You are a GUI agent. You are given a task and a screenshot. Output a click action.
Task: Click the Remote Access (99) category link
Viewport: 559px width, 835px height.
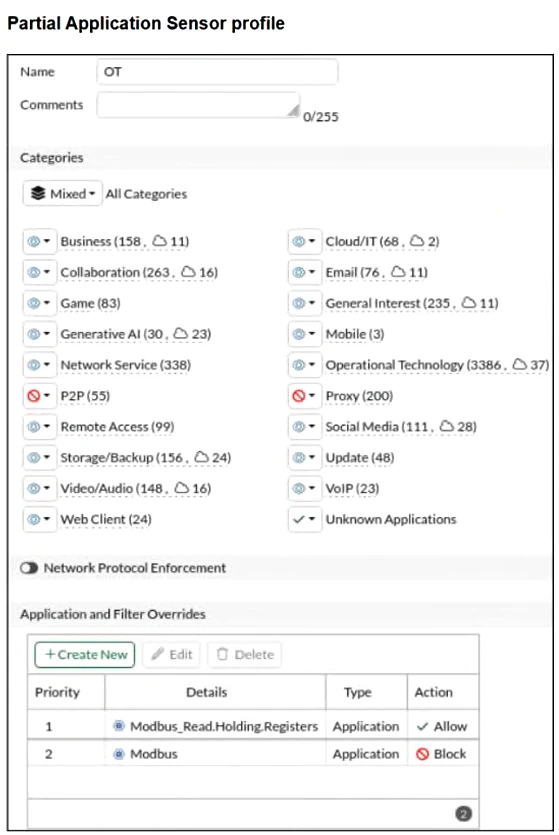pyautogui.click(x=117, y=427)
